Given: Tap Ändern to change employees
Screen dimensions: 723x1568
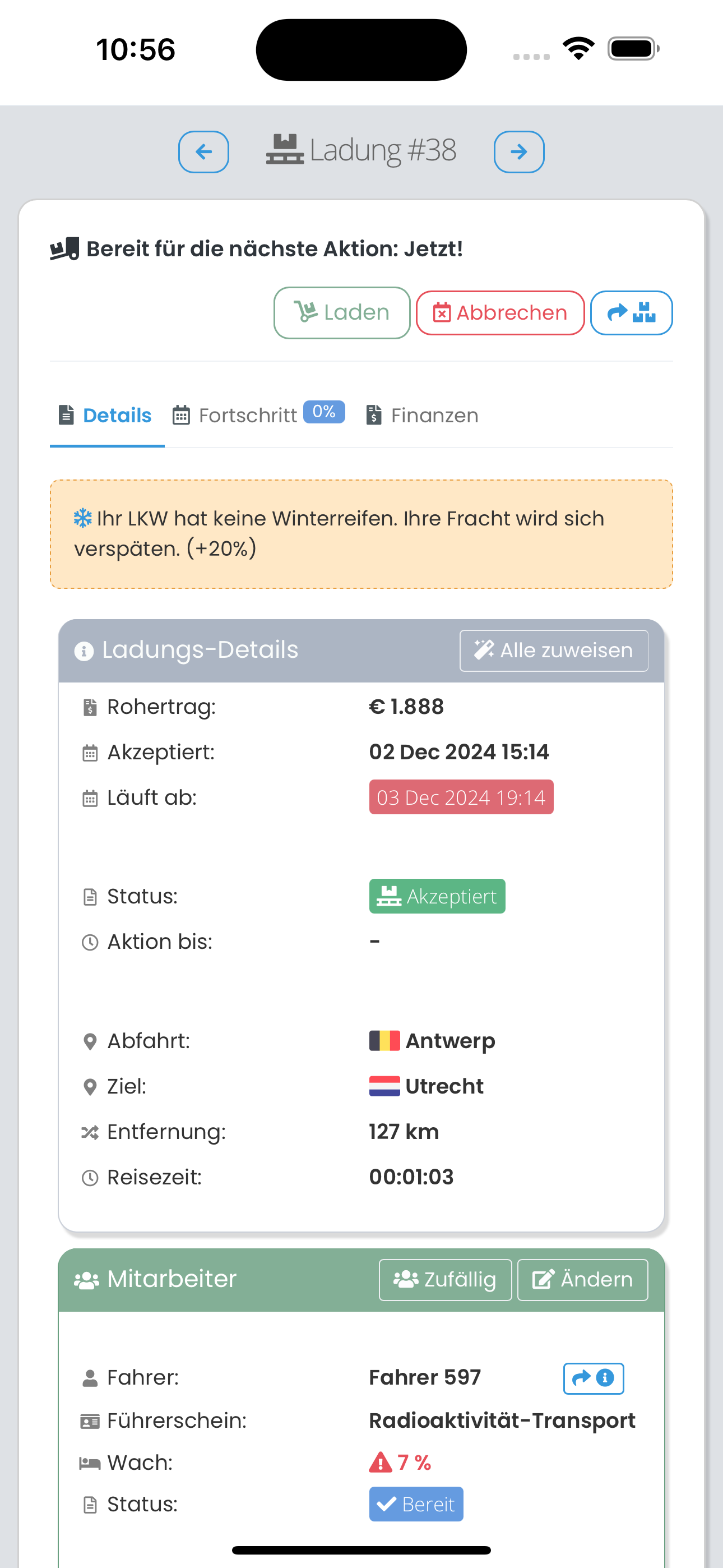Looking at the screenshot, I should click(x=582, y=1280).
